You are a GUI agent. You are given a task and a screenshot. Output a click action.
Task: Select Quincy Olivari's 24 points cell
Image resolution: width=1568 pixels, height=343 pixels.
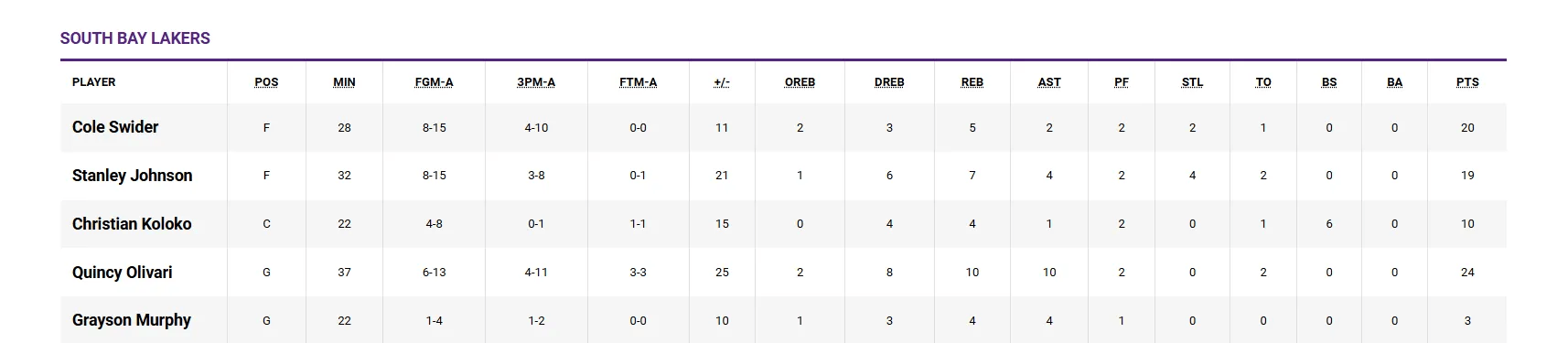[1467, 273]
